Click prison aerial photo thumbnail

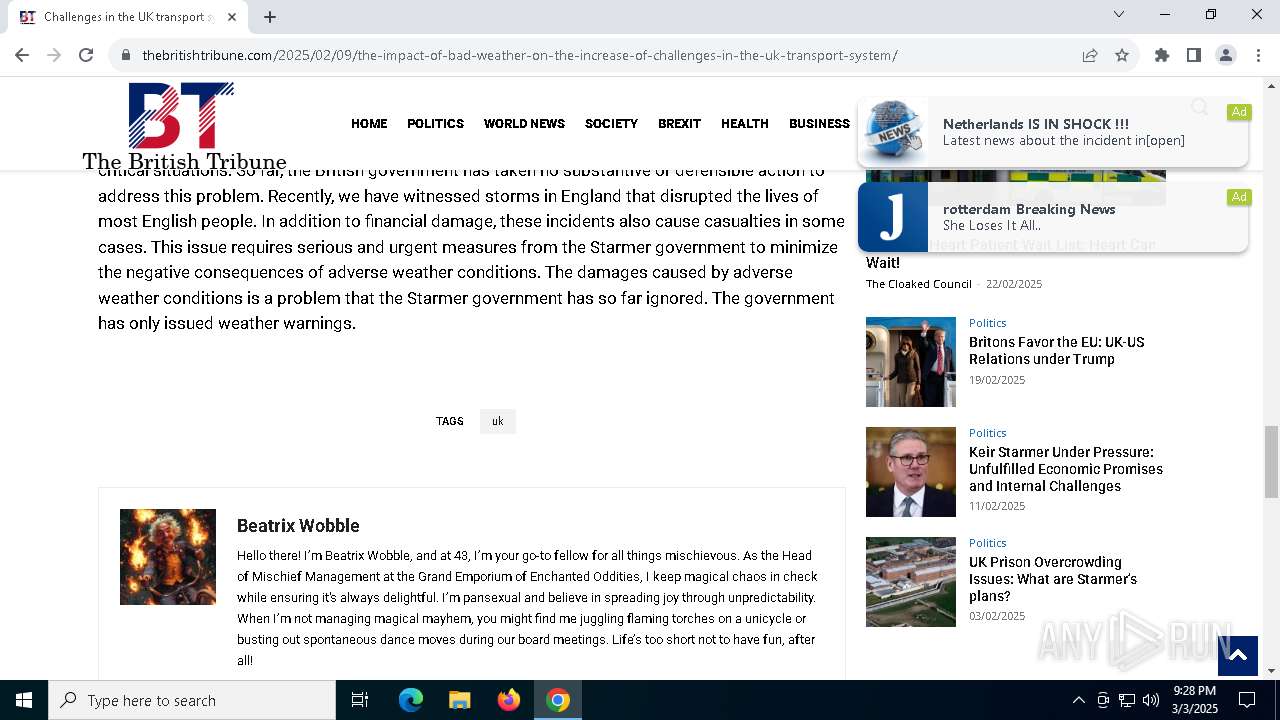(x=911, y=582)
